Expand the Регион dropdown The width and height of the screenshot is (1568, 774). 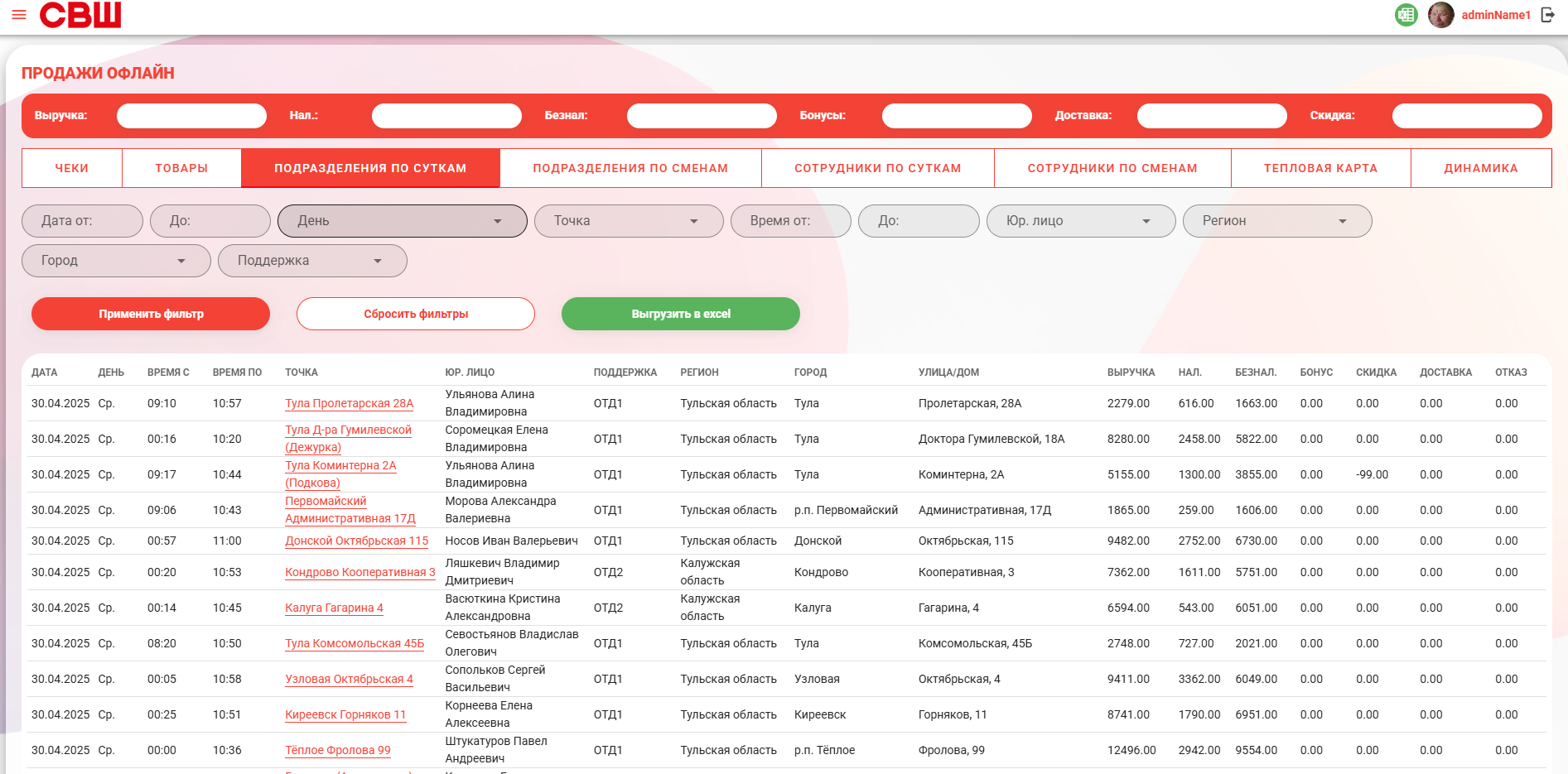1277,221
